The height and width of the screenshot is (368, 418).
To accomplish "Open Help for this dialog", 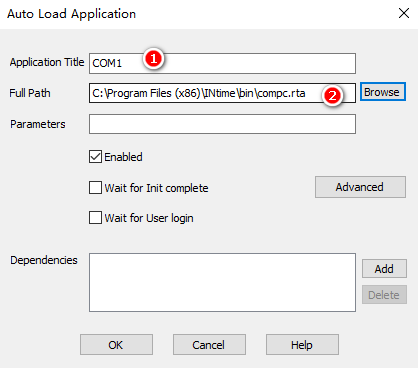I will point(302,345).
